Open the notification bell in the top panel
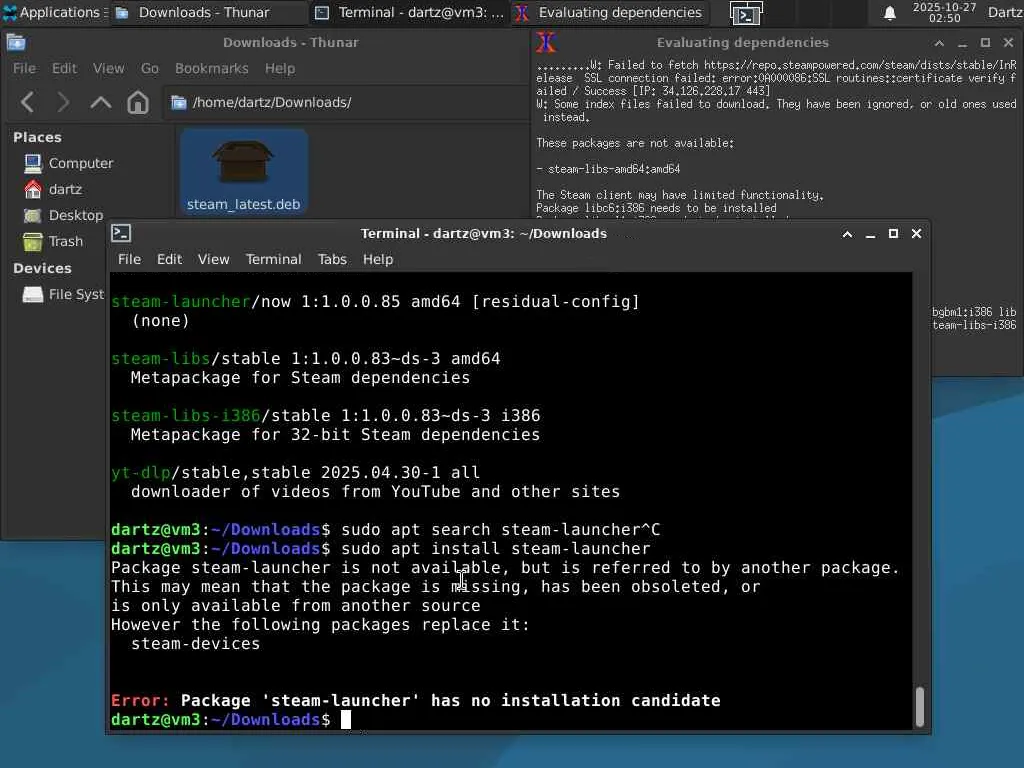The image size is (1024, 768). pyautogui.click(x=889, y=12)
